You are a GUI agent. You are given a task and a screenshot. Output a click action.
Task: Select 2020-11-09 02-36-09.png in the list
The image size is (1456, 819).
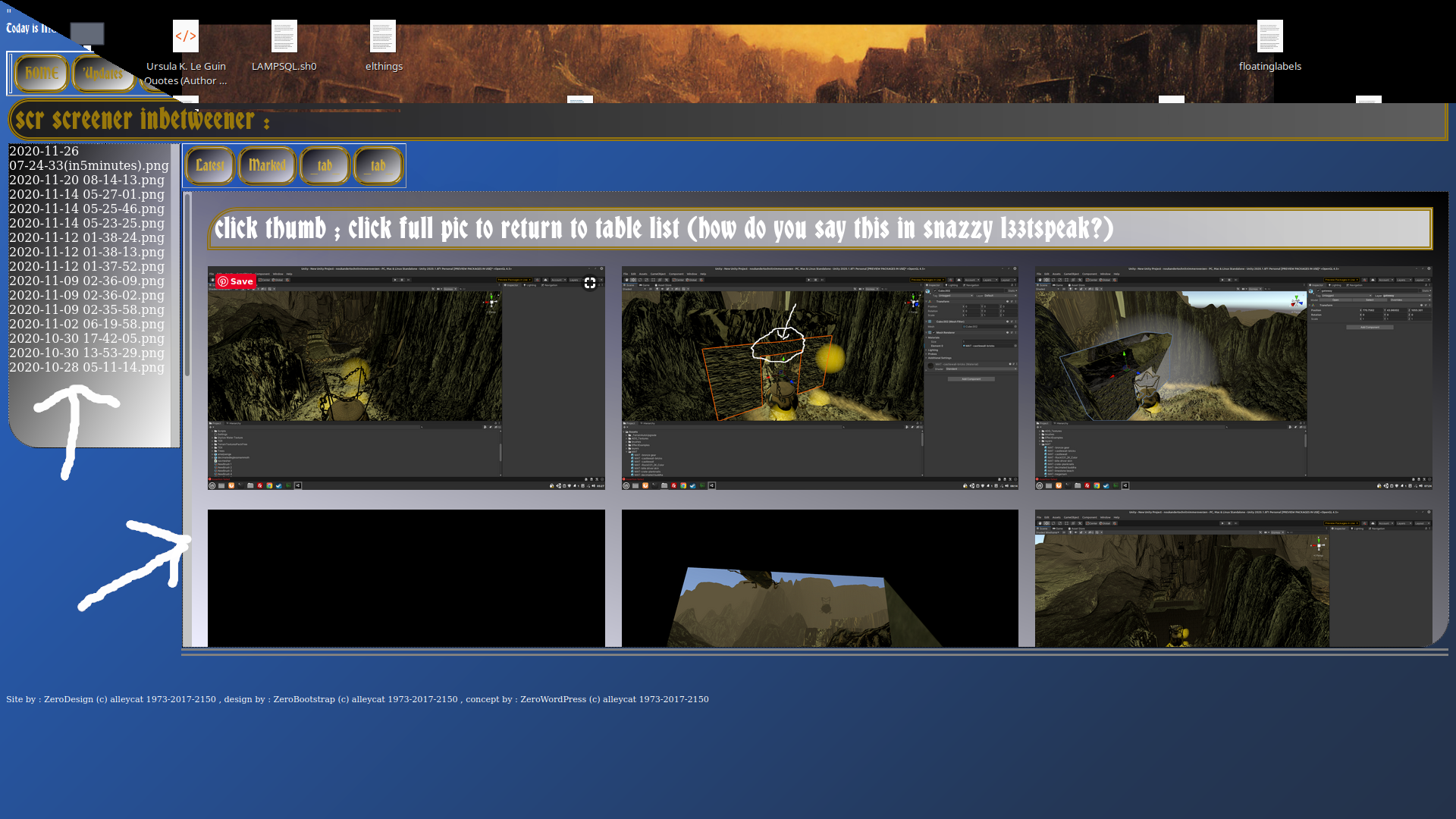point(86,281)
